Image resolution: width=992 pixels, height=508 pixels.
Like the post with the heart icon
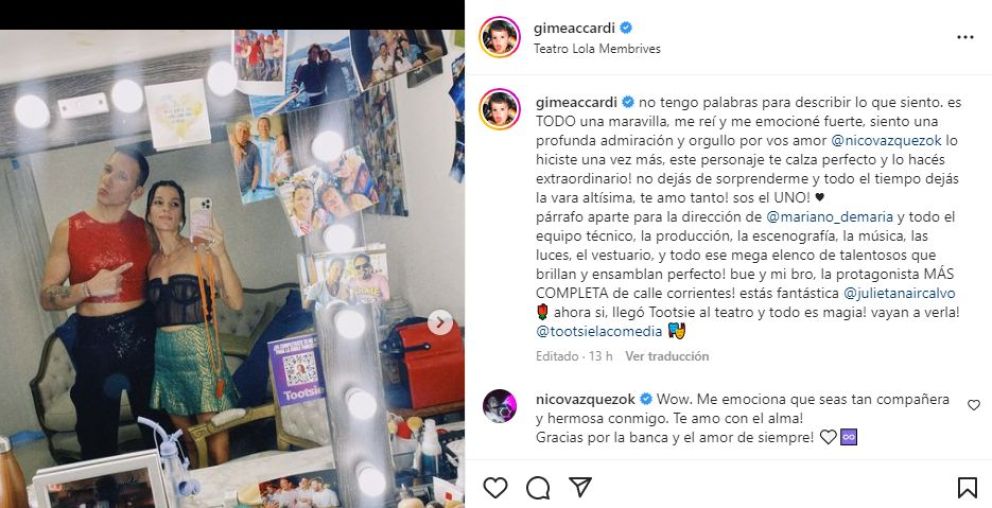pos(495,488)
